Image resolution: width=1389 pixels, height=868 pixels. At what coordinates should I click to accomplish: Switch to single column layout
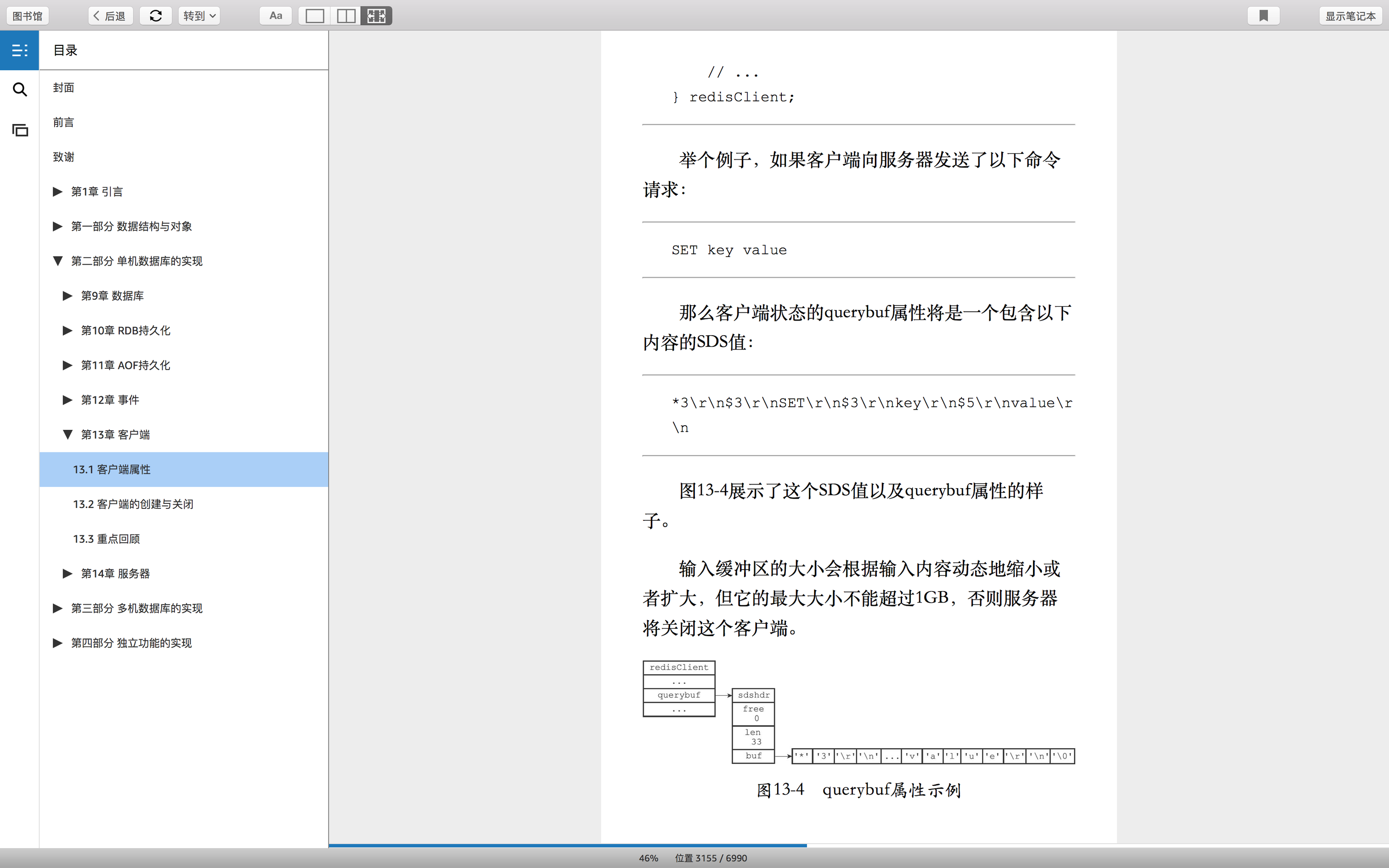pyautogui.click(x=315, y=16)
